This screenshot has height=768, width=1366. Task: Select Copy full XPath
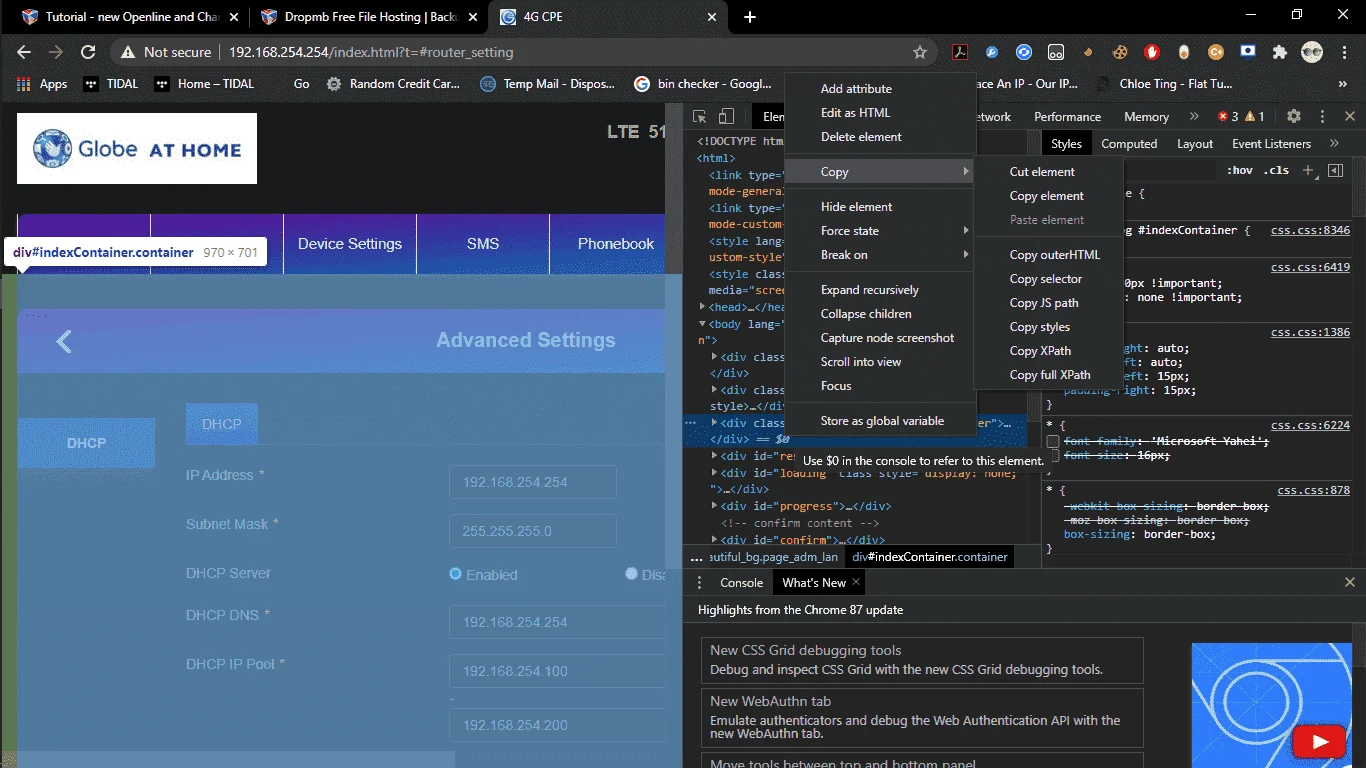point(1049,375)
